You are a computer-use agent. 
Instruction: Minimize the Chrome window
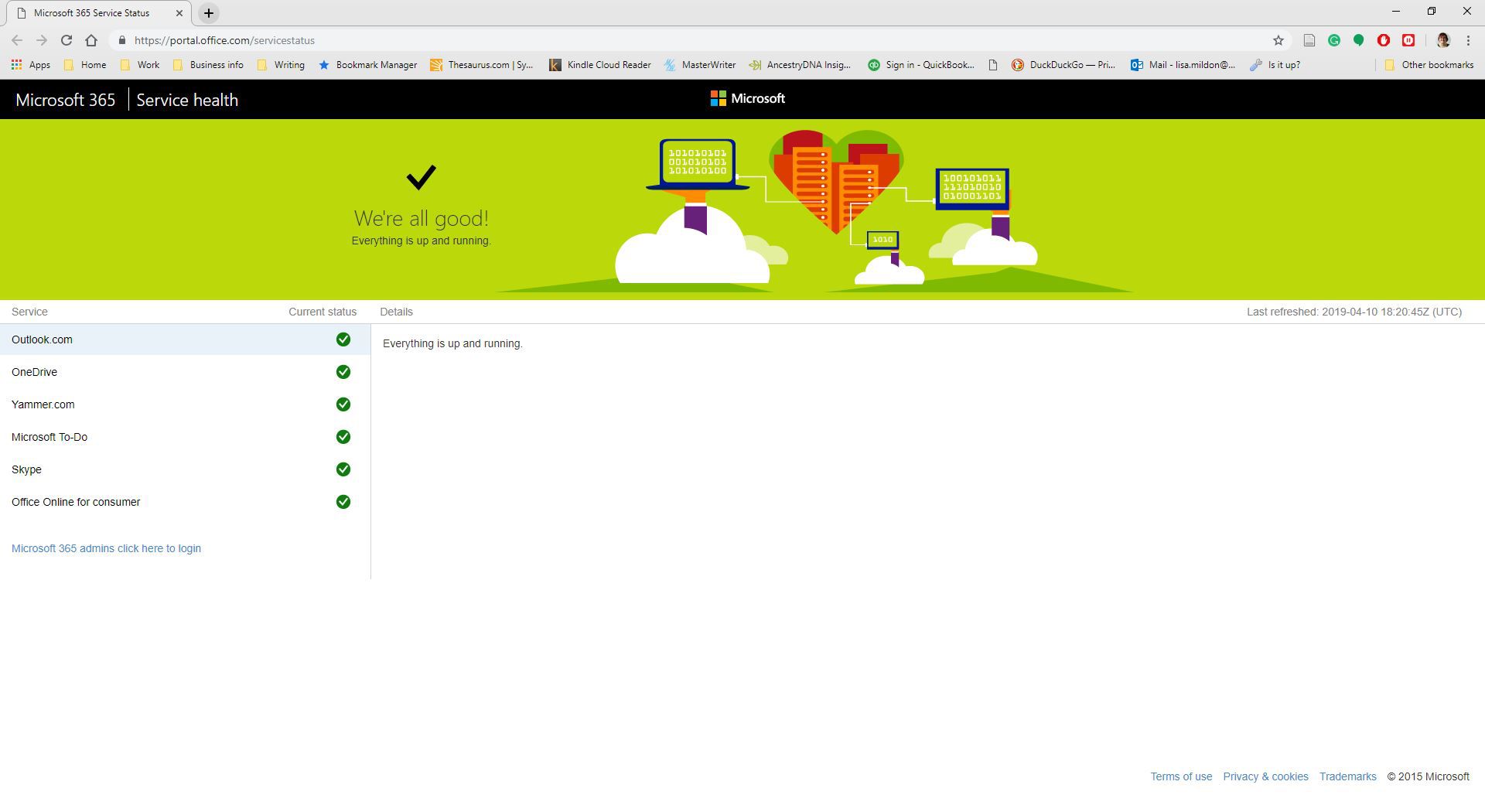[x=1396, y=12]
